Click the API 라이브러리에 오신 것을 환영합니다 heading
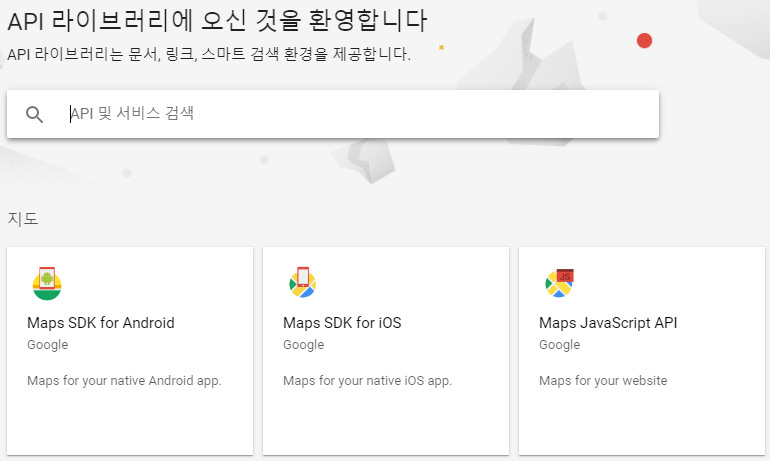Viewport: 770px width, 461px height. click(x=218, y=21)
